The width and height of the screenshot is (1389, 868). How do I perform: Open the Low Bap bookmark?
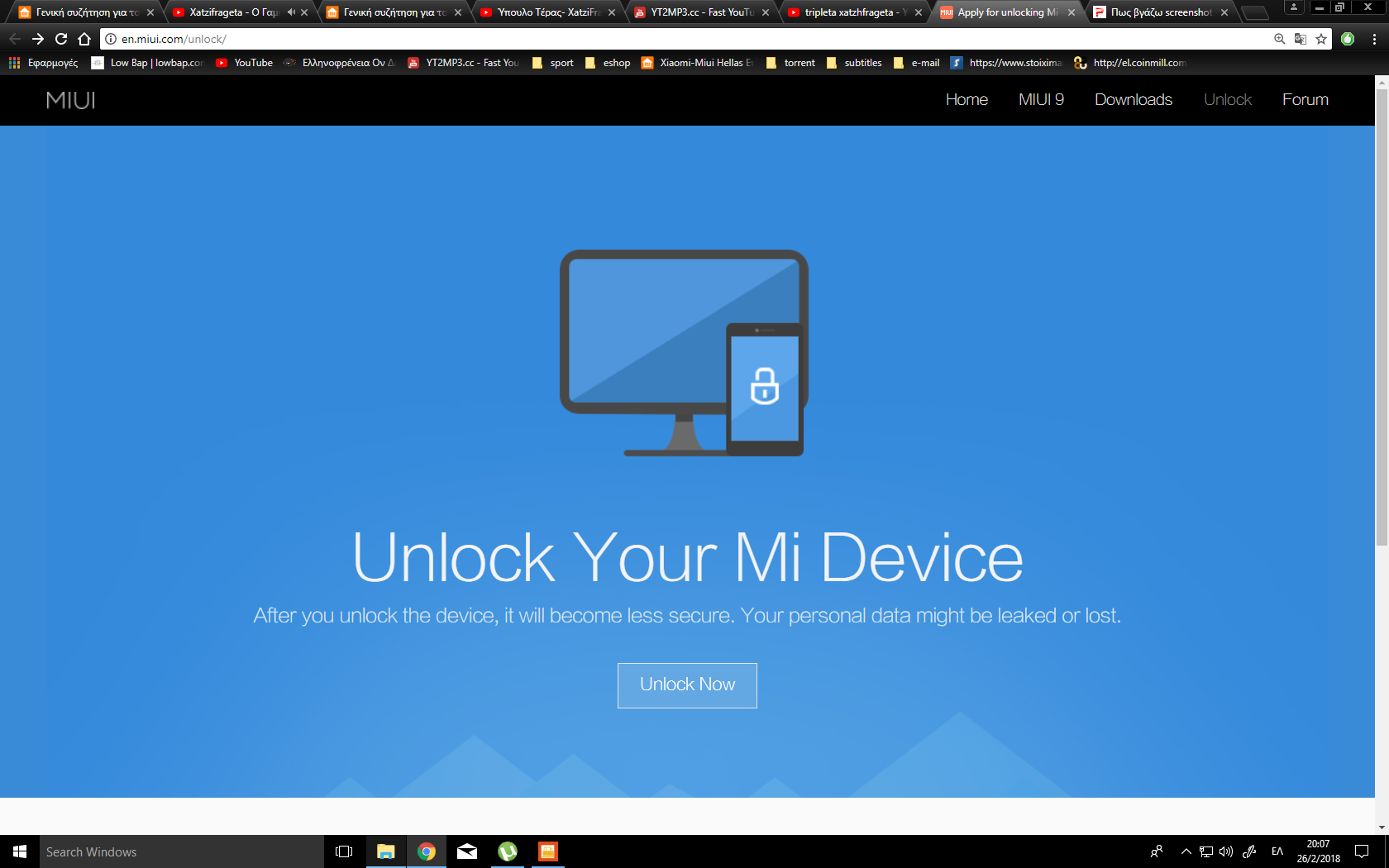147,63
